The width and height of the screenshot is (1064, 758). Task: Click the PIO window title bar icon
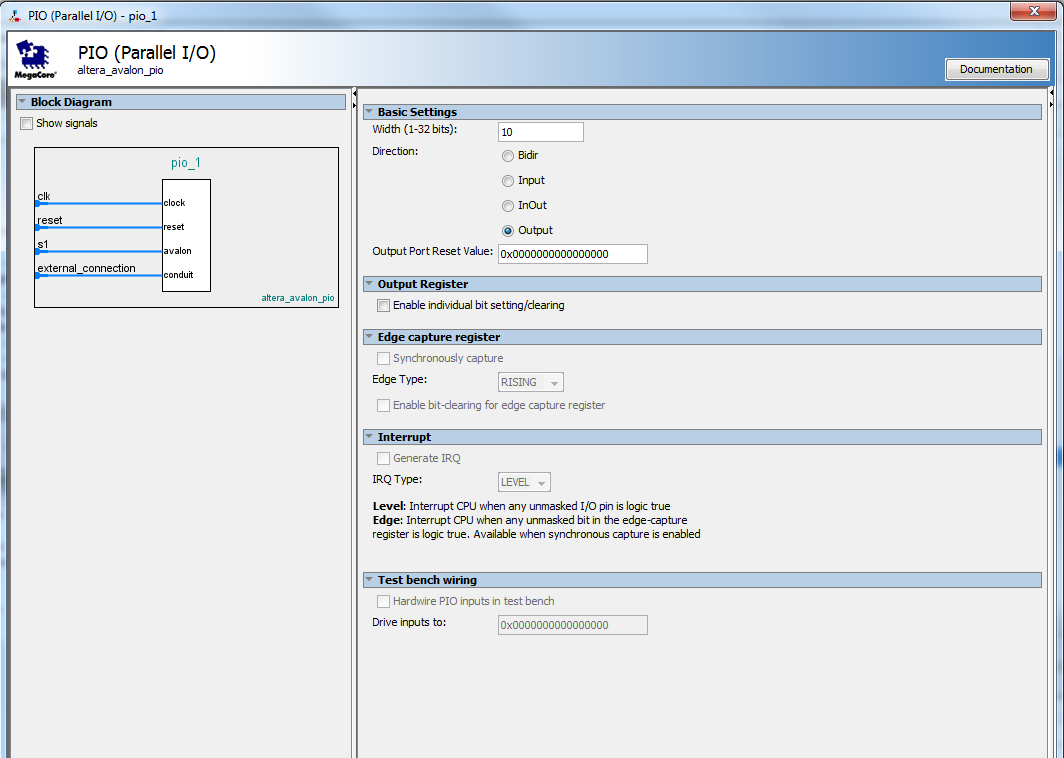tap(15, 15)
